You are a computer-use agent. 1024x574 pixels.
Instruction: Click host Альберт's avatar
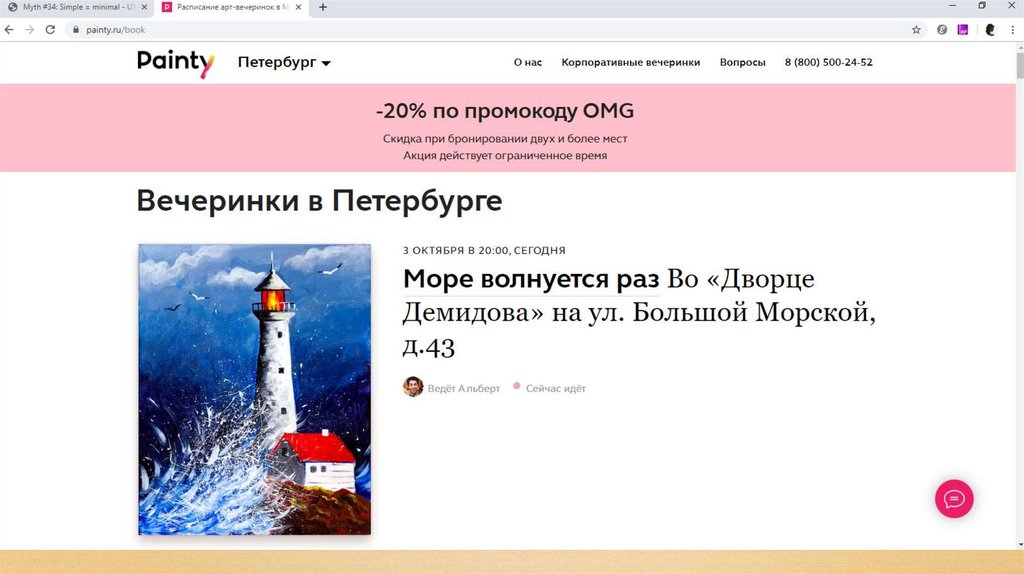tap(413, 387)
